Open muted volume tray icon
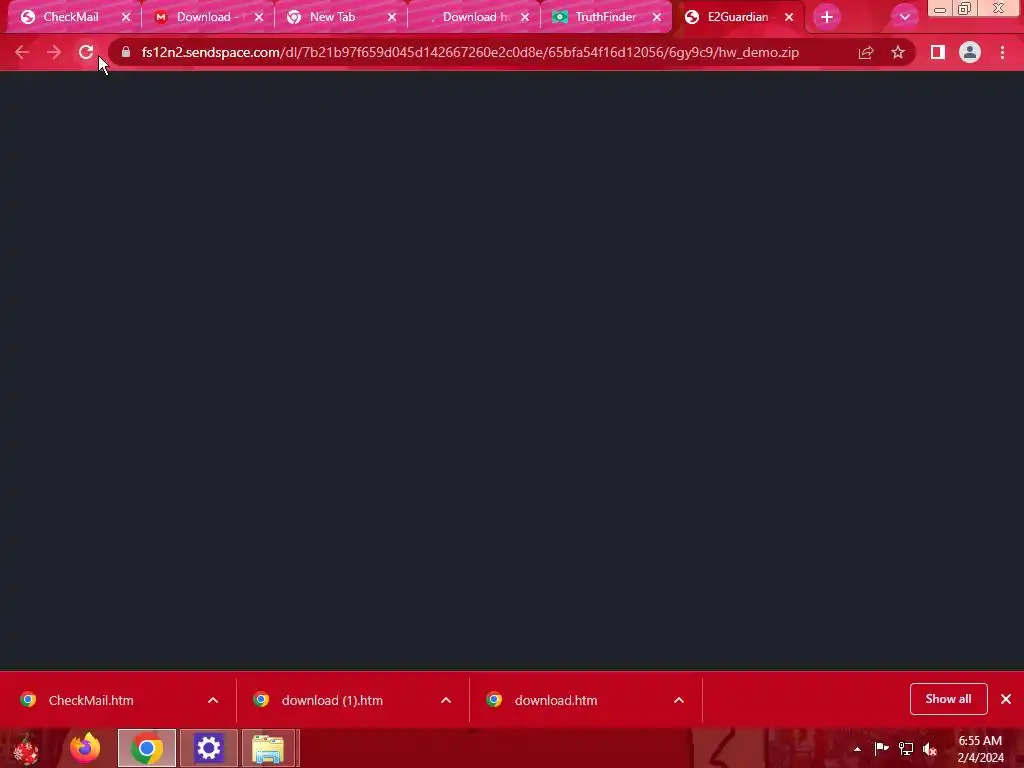Screen dimensions: 1024x768 (930, 749)
